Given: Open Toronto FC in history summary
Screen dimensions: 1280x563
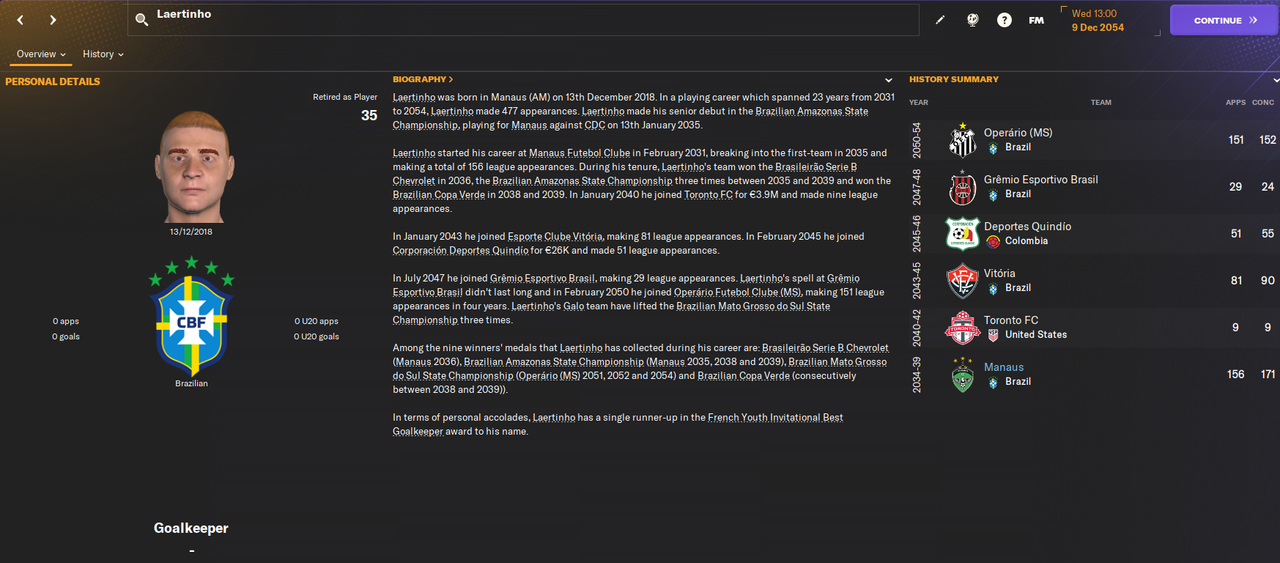Looking at the screenshot, I should [x=1011, y=320].
